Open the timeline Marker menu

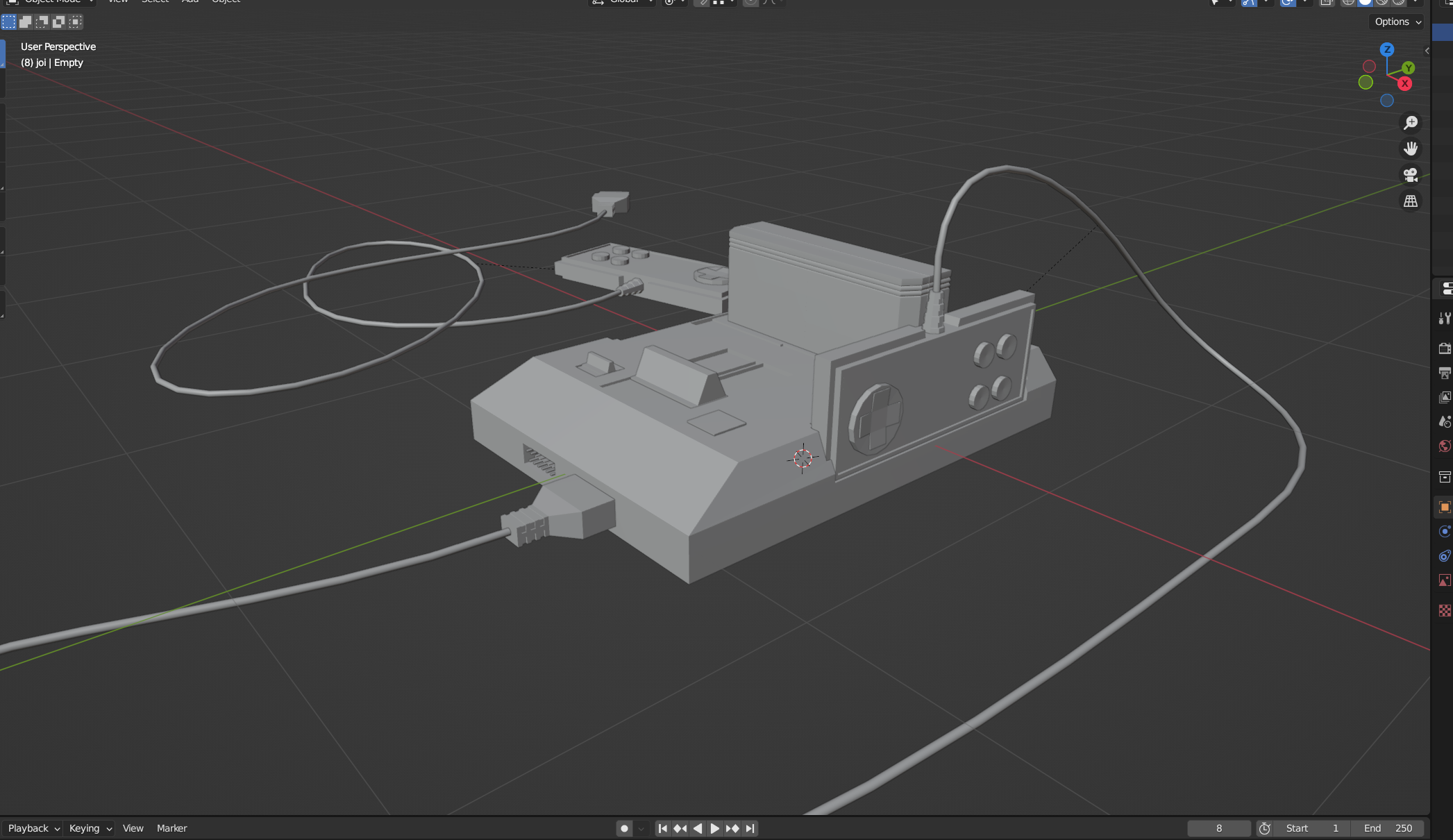click(x=171, y=828)
